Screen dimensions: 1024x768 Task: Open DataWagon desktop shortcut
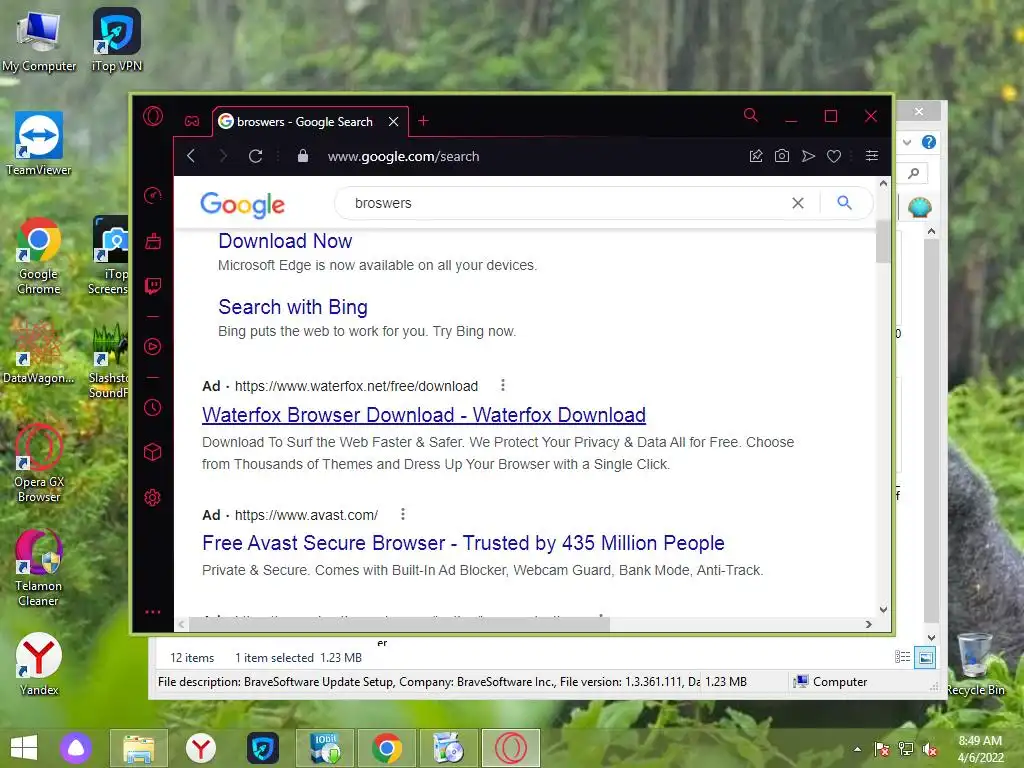coord(39,353)
